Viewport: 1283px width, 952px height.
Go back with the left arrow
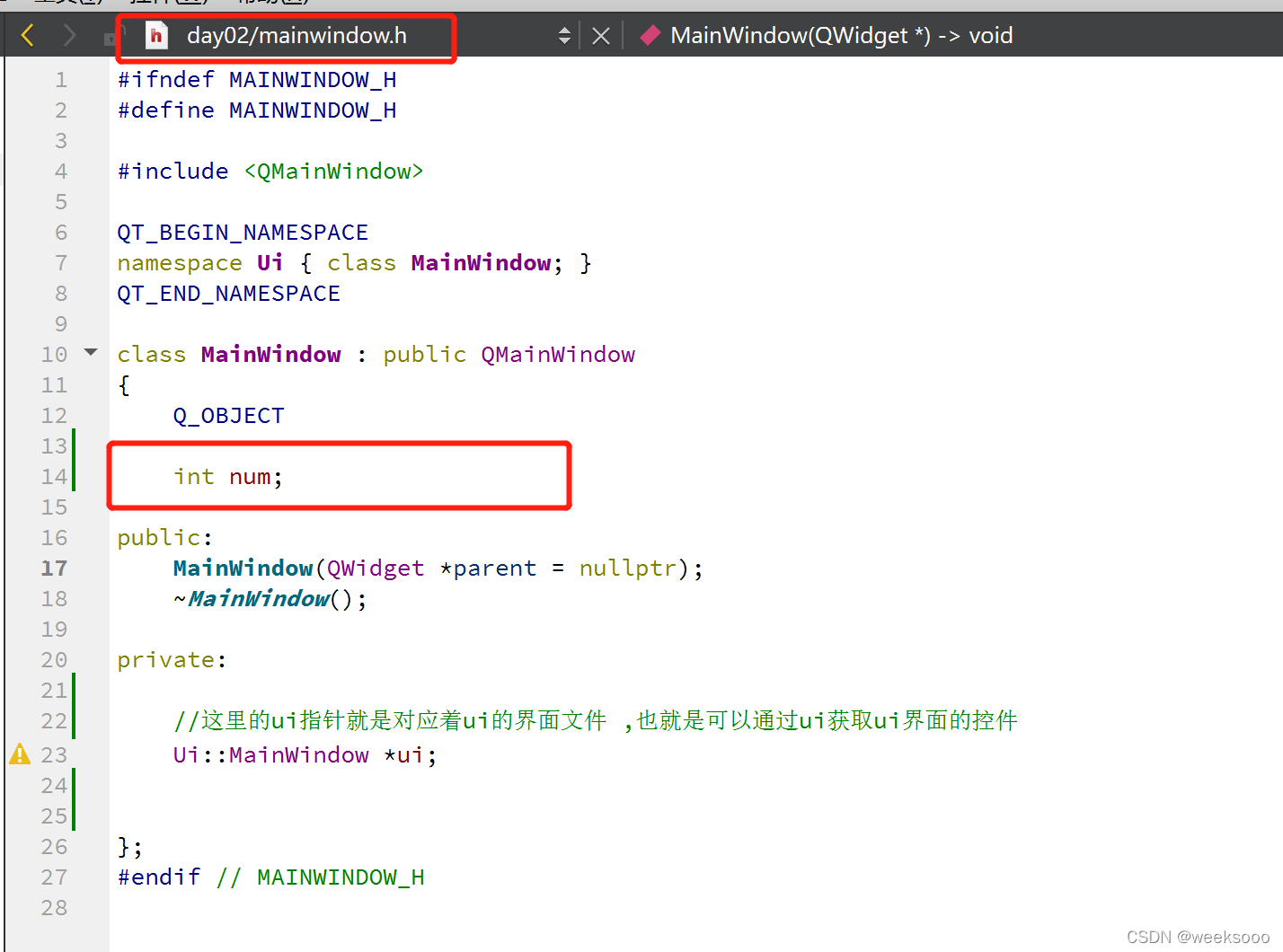(28, 36)
